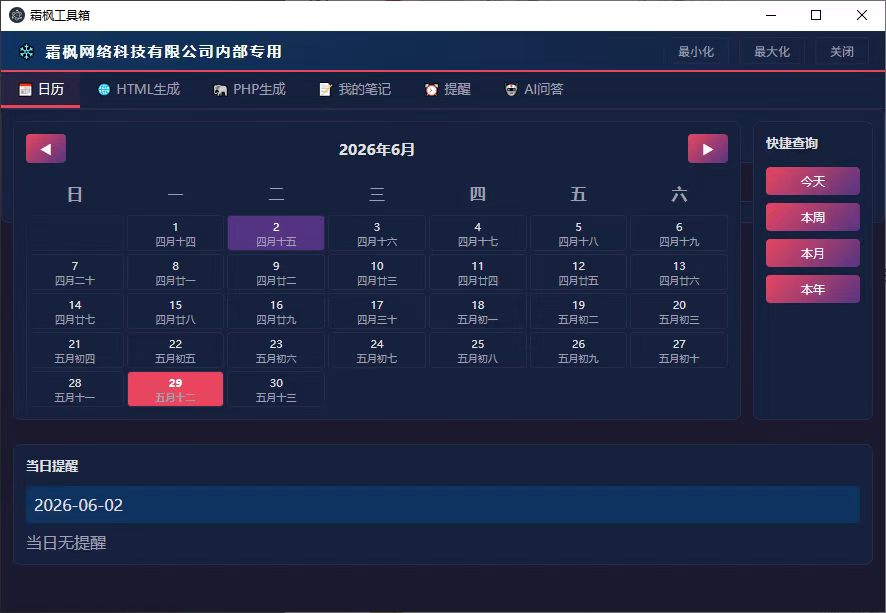Viewport: 886px width, 613px height.
Task: Go to the next month with right arrow
Action: [x=707, y=149]
